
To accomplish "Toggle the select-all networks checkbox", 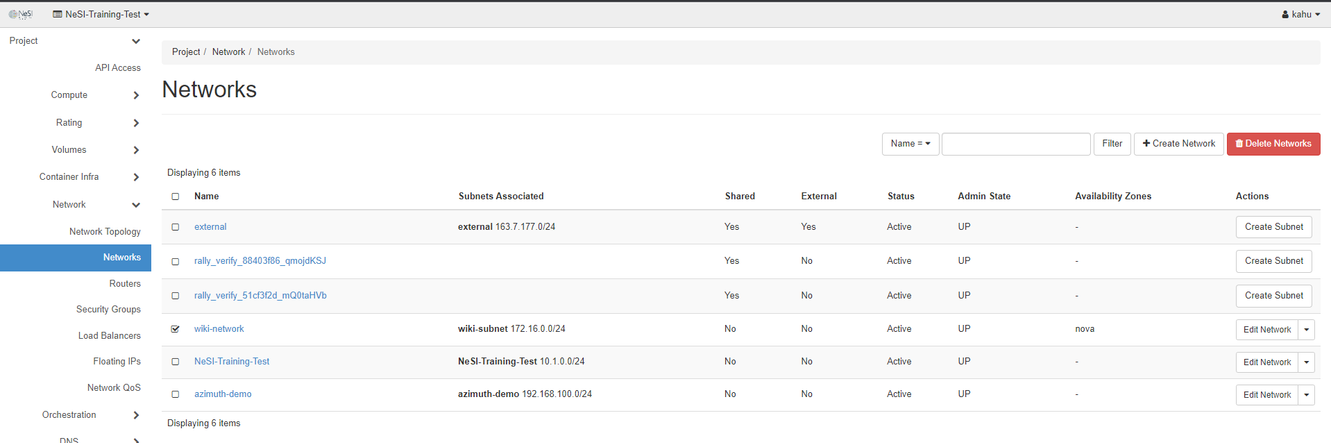I will tap(176, 197).
